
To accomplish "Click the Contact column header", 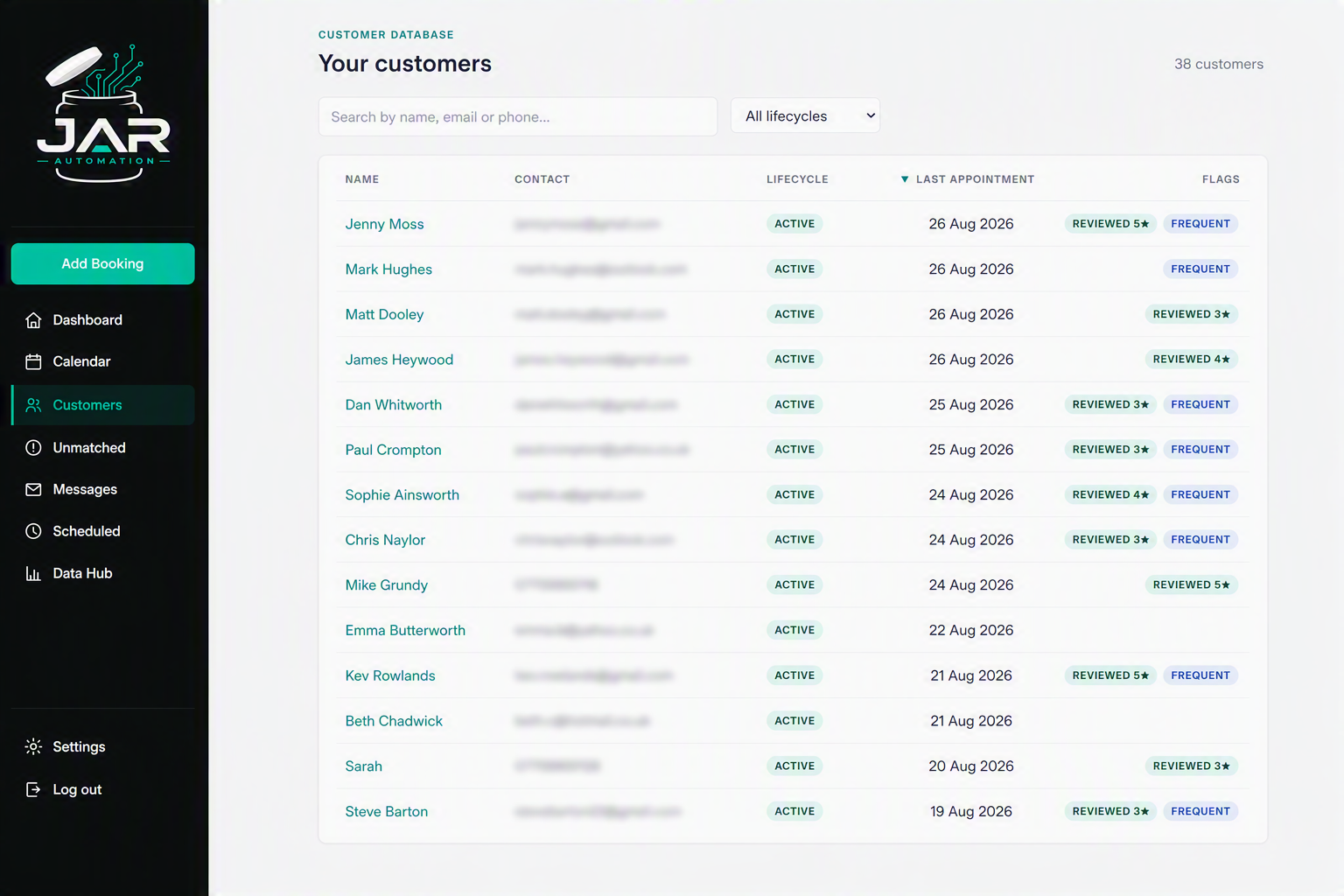I will (542, 179).
